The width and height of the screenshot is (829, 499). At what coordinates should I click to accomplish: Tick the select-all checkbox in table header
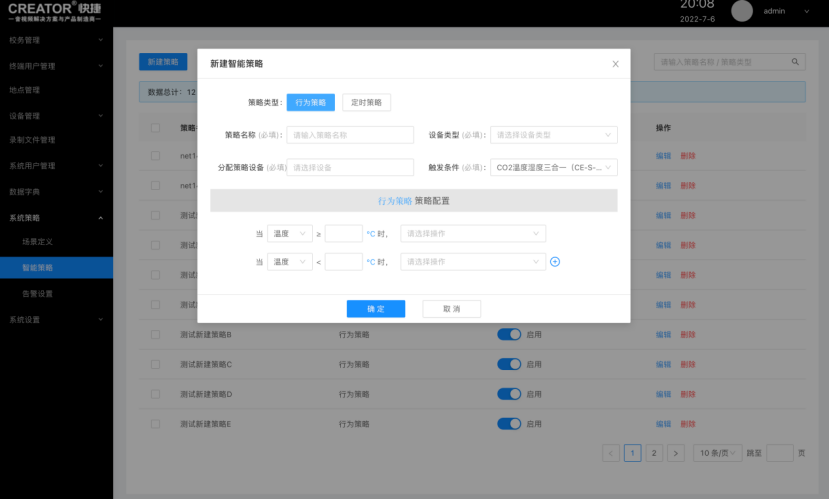tap(155, 128)
